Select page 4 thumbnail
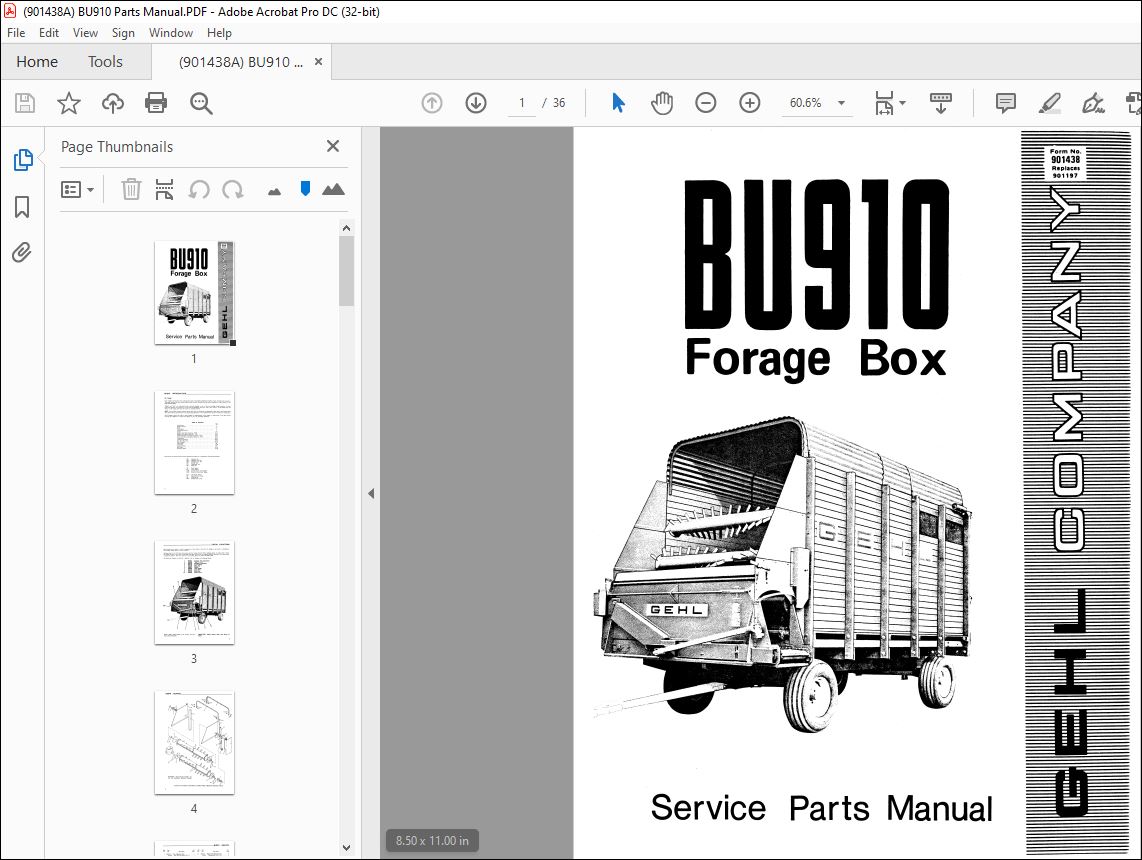This screenshot has width=1142, height=860. coord(194,743)
